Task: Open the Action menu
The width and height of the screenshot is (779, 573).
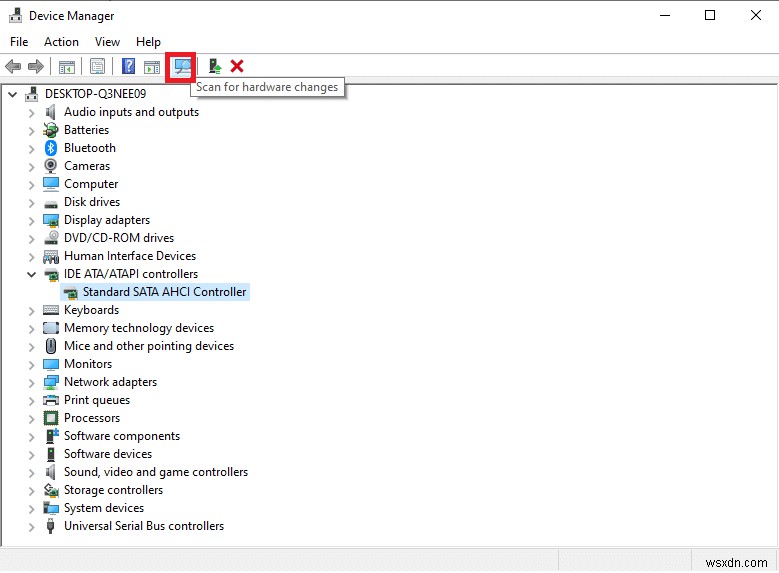Action: click(61, 42)
